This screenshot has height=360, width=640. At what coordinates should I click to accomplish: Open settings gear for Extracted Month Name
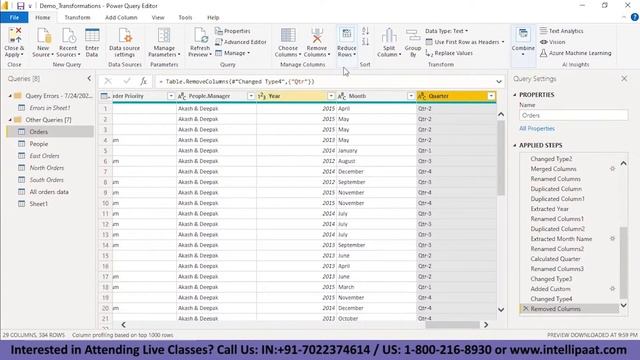tap(612, 238)
